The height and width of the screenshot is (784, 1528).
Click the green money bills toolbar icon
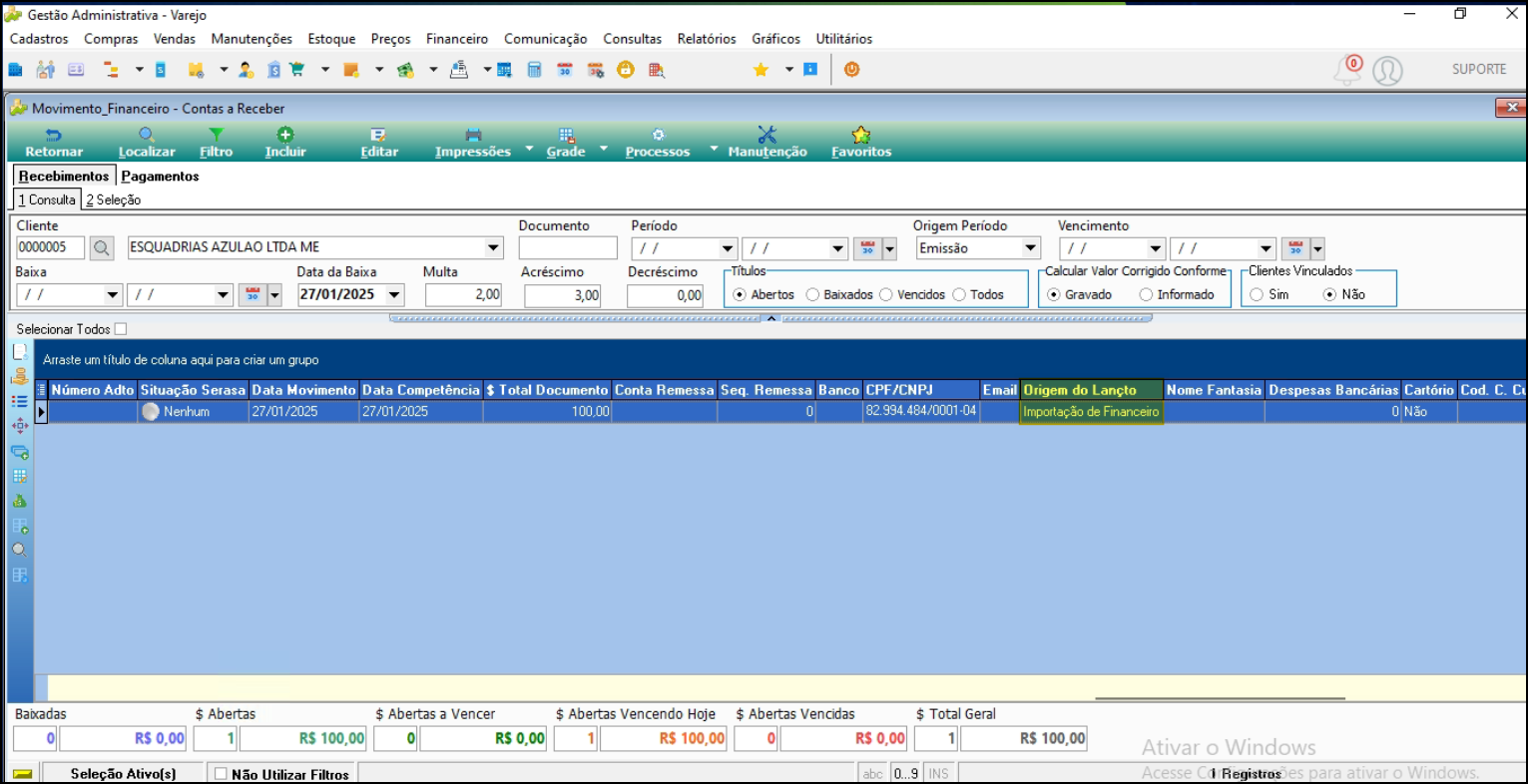point(405,70)
